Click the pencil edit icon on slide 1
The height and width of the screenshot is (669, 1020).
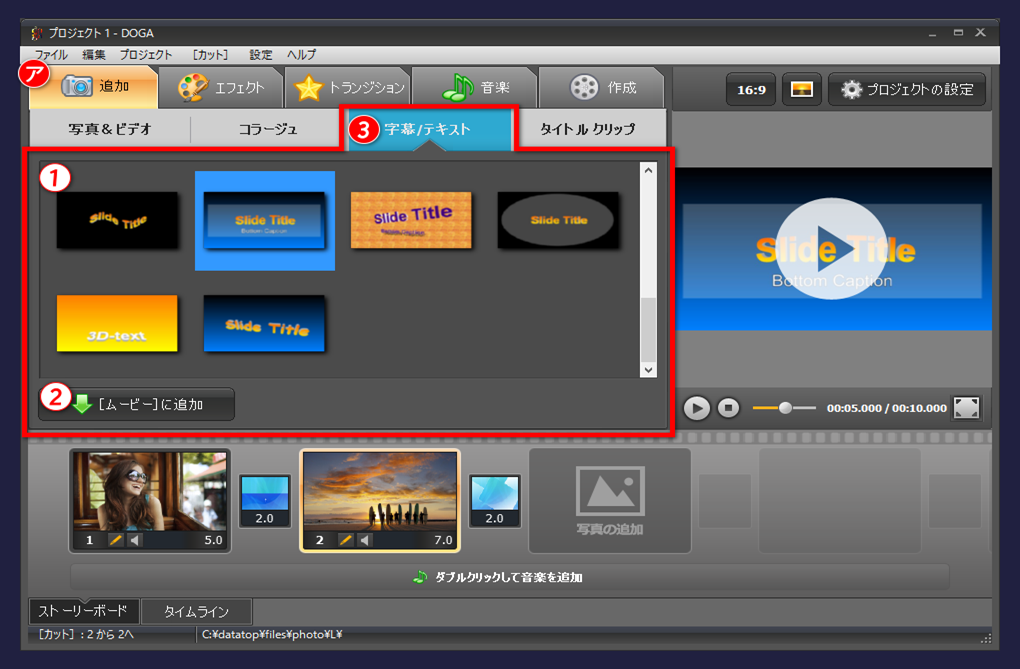pyautogui.click(x=116, y=540)
